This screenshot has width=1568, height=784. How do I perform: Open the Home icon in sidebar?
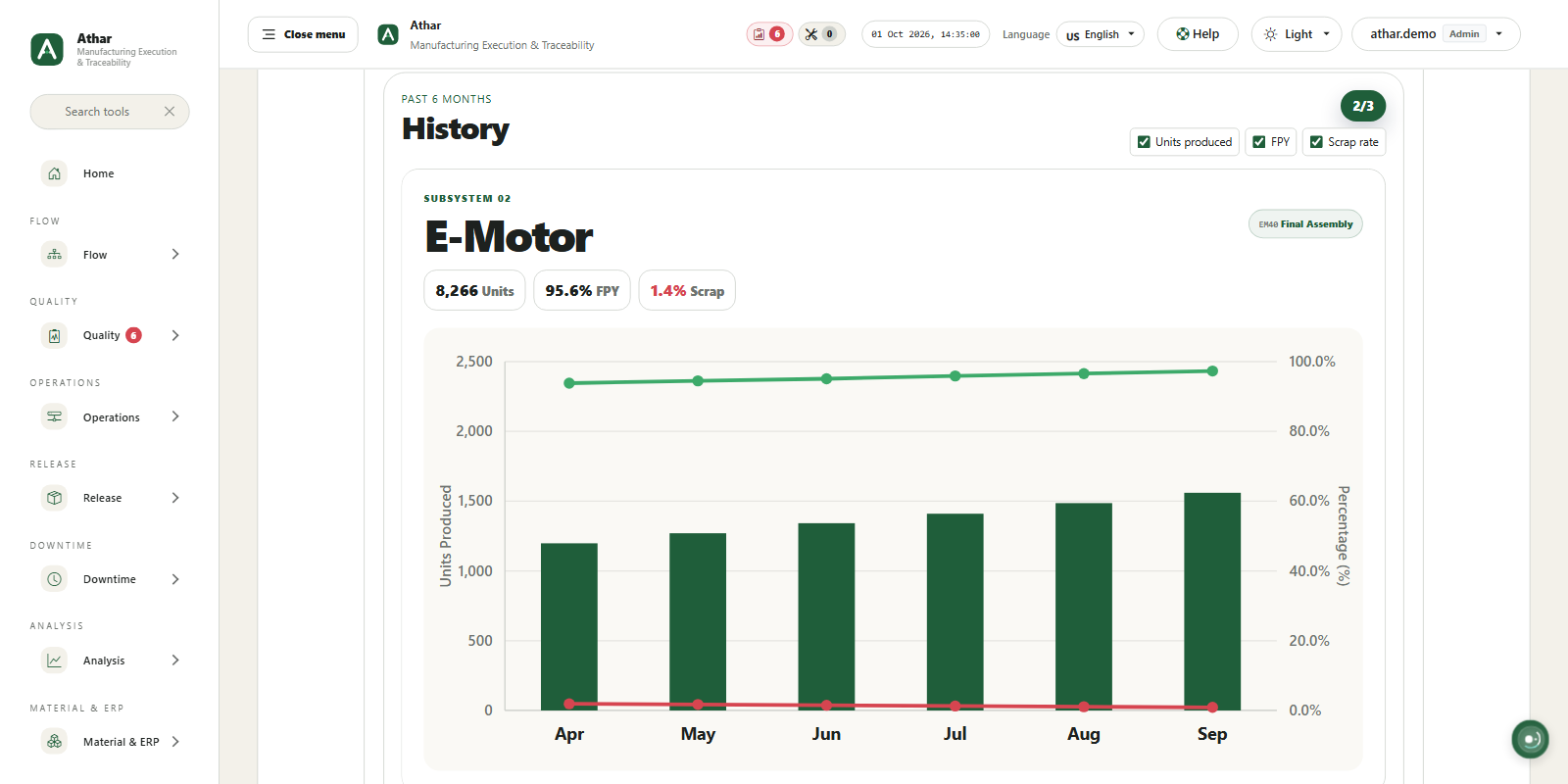coord(55,173)
